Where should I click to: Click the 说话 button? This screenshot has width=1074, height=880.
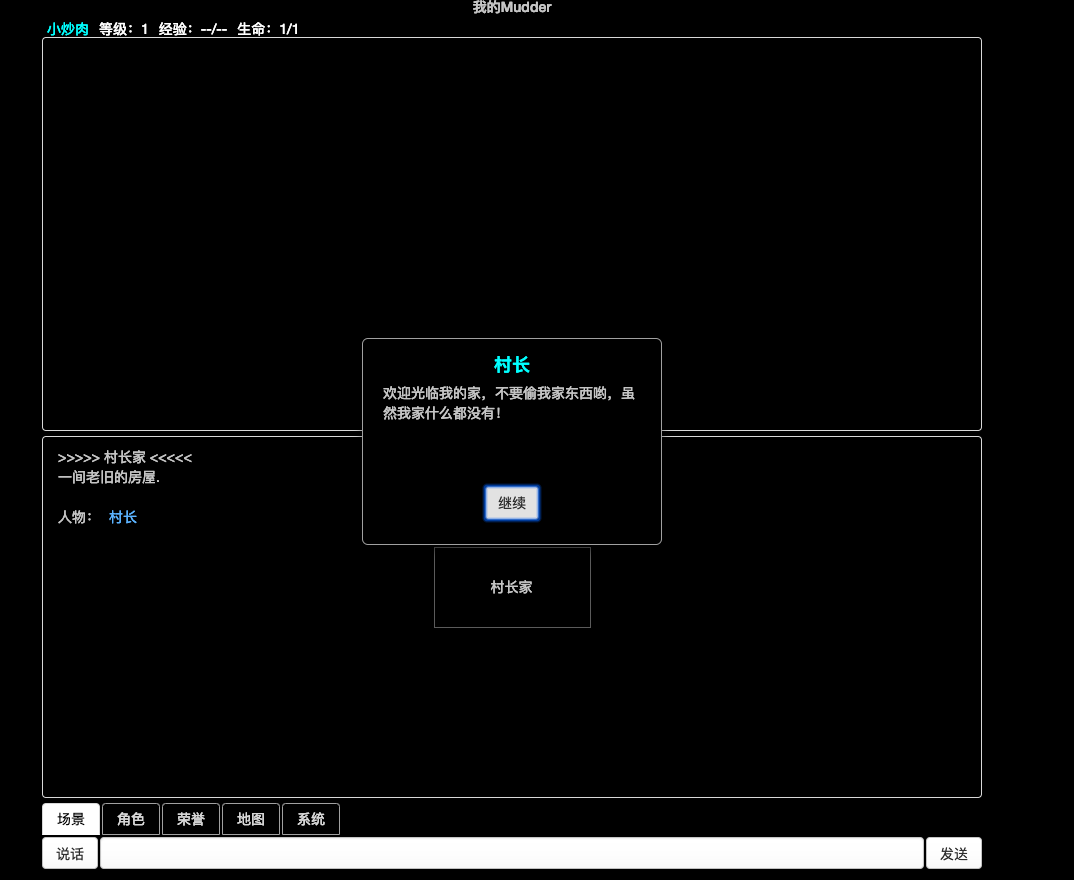pyautogui.click(x=70, y=853)
